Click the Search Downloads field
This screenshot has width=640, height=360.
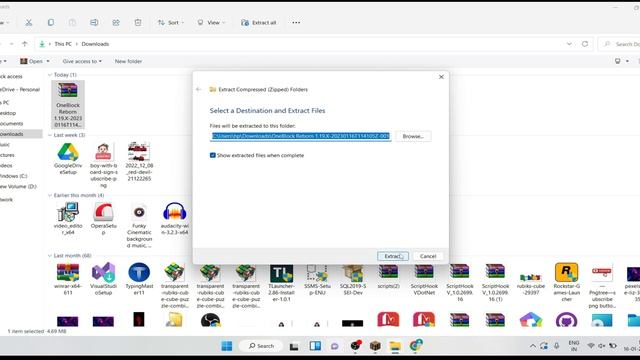619,44
